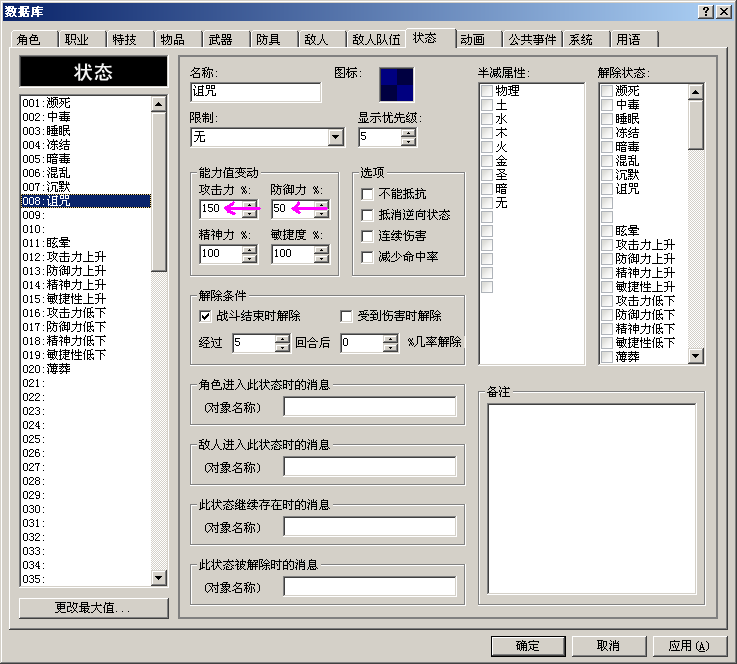Click the 攻击力 % value field
This screenshot has height=664, width=737.
(x=221, y=209)
